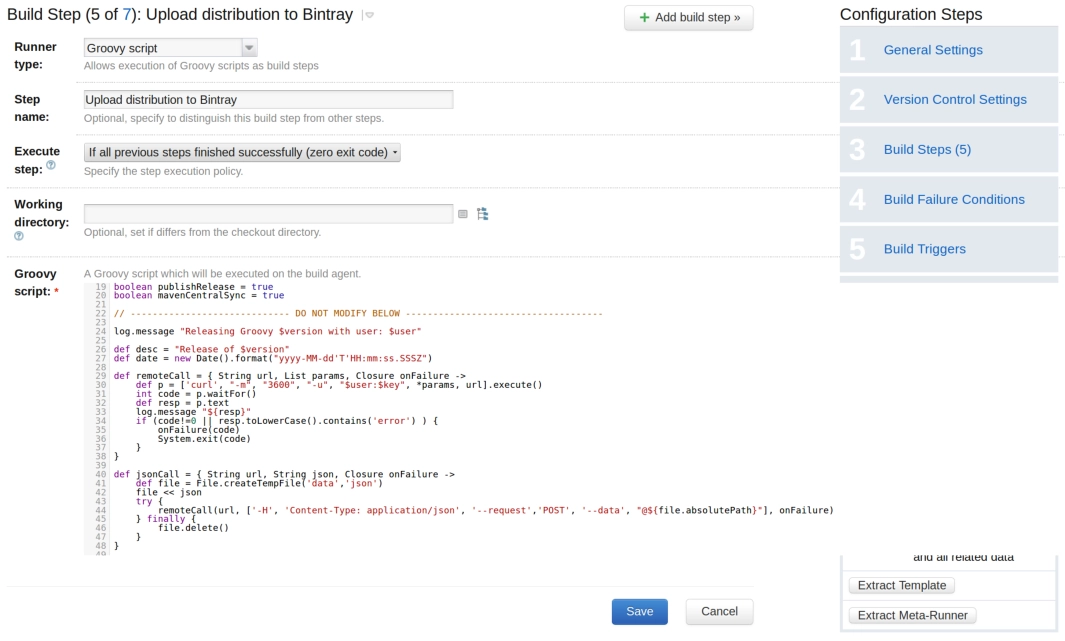Click the Add build step button
This screenshot has width=1065, height=641.
tap(689, 18)
